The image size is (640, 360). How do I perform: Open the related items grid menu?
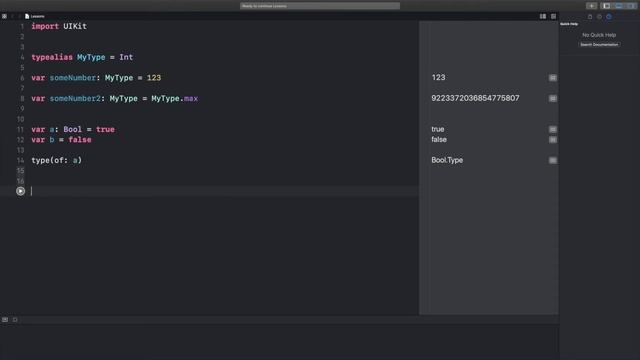[x=4, y=16]
